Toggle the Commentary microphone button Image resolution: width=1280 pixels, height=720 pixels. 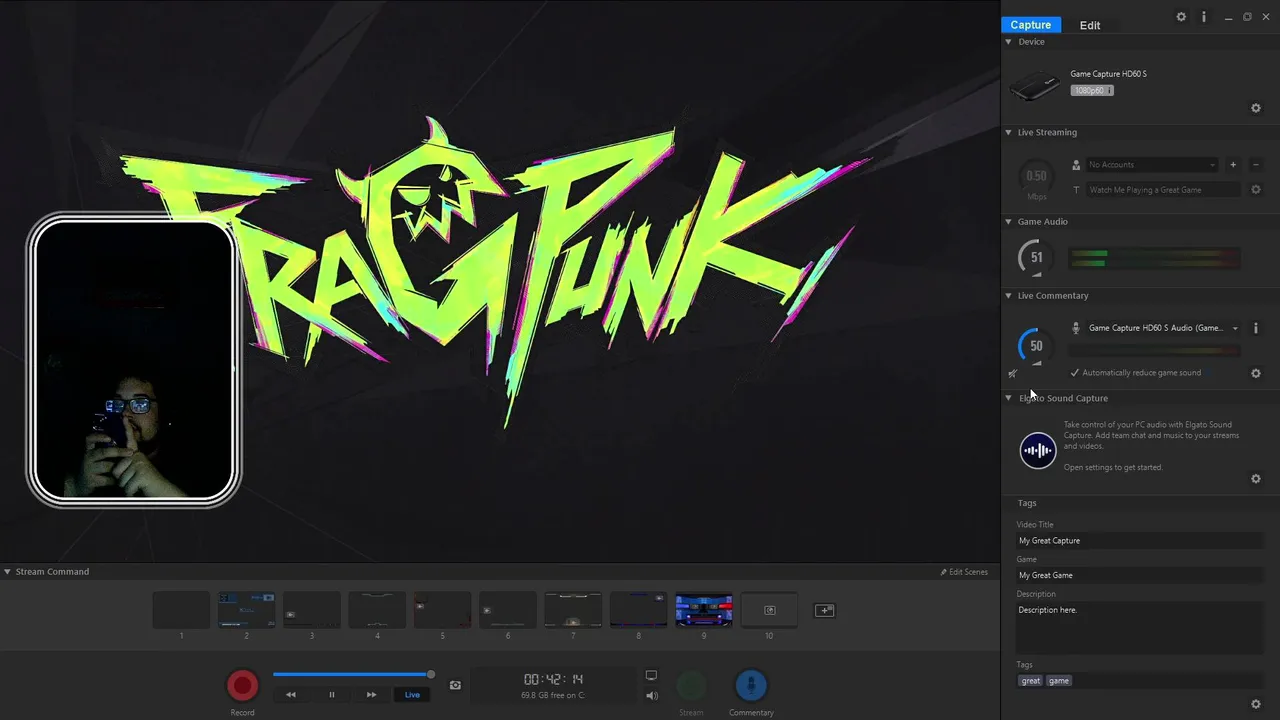[x=751, y=686]
